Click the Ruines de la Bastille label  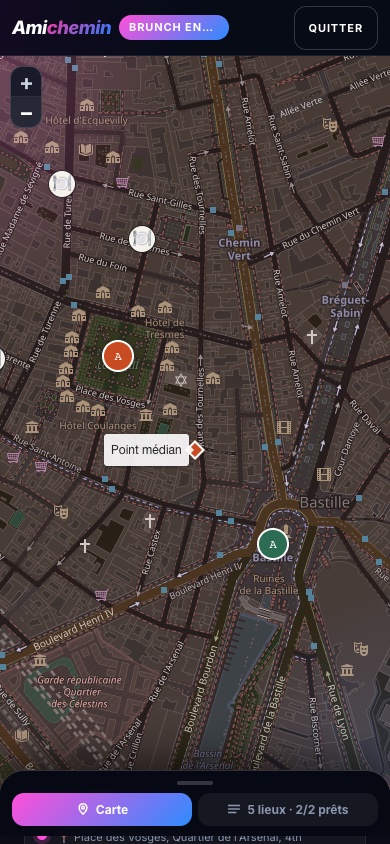(268, 585)
